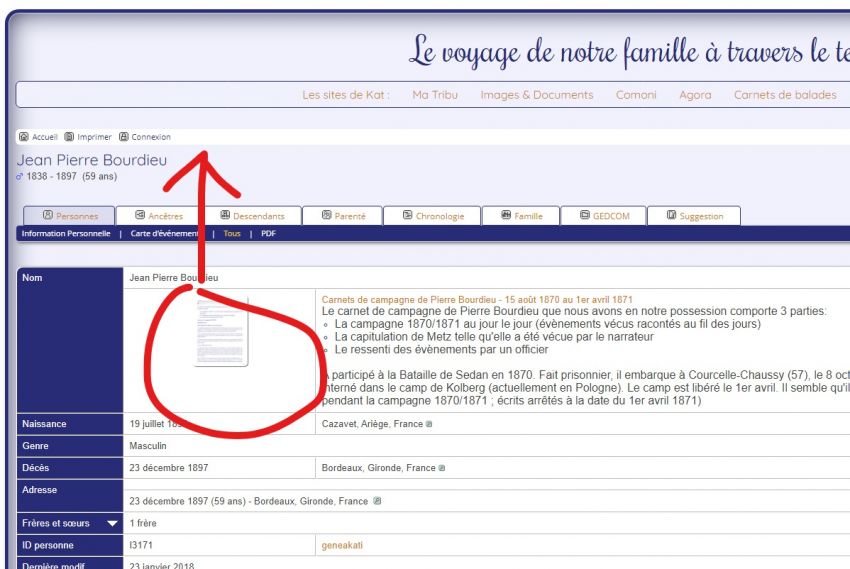Click map icon beside Décès Bordeaux place
The width and height of the screenshot is (850, 569).
click(x=442, y=467)
